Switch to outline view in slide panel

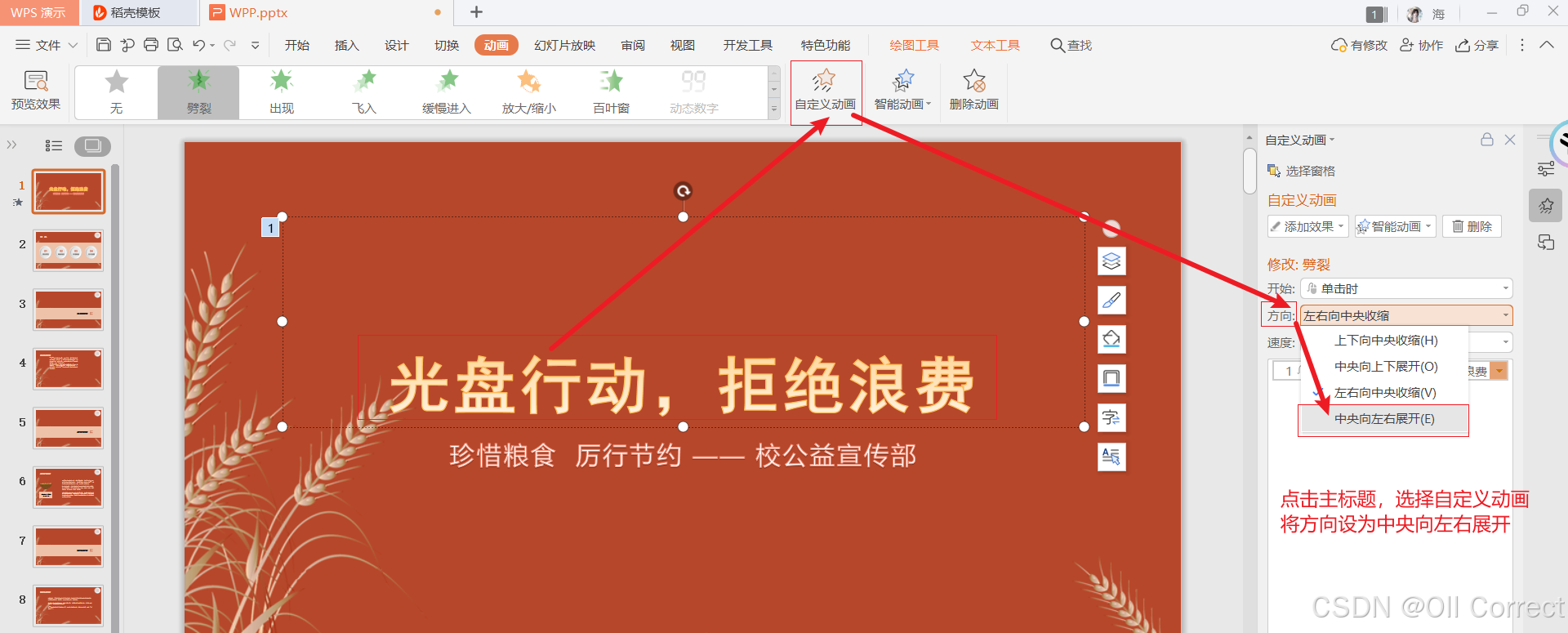coord(54,145)
